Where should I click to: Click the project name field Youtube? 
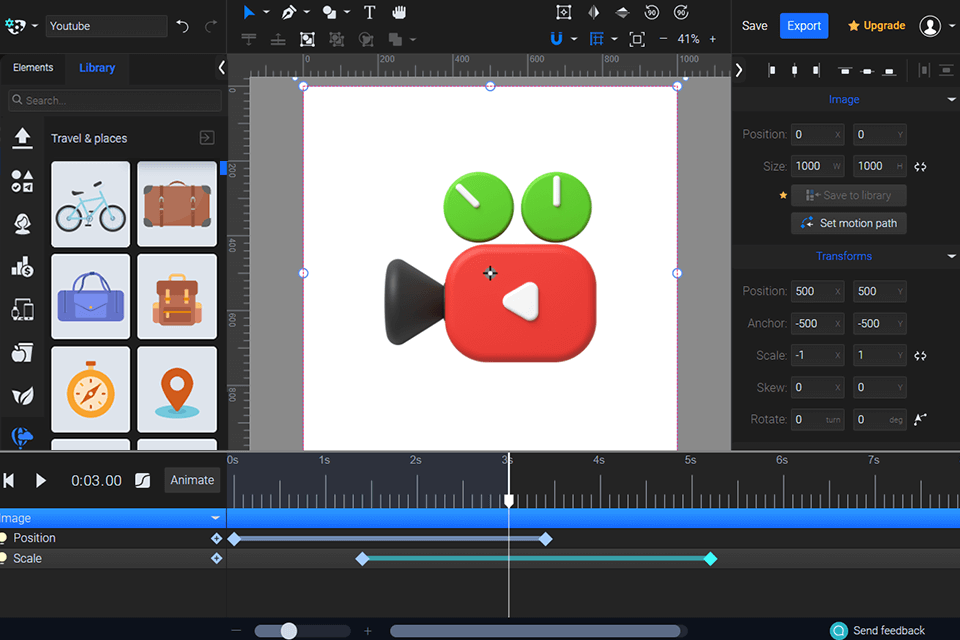107,26
